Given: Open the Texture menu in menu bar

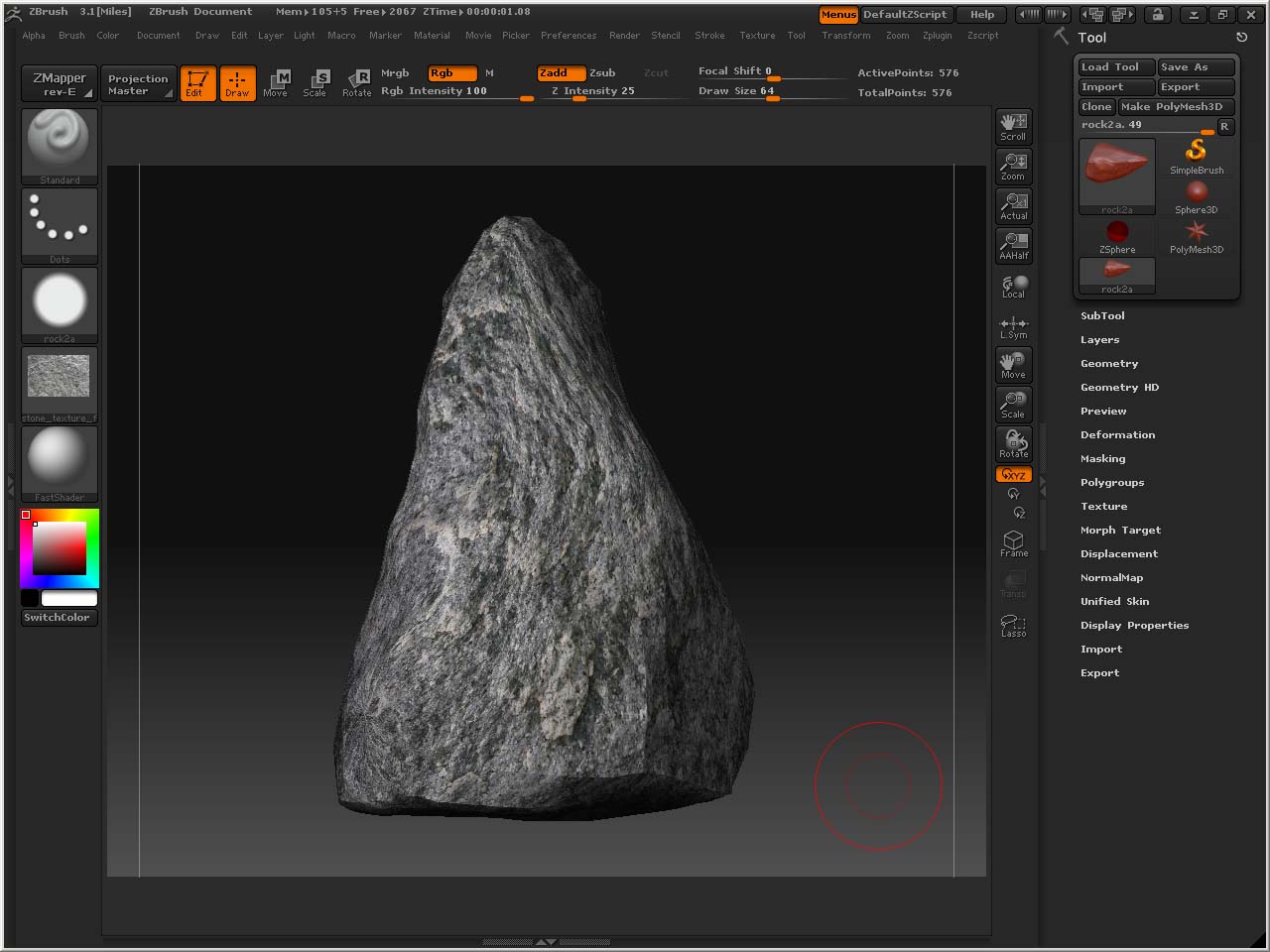Looking at the screenshot, I should coord(757,36).
